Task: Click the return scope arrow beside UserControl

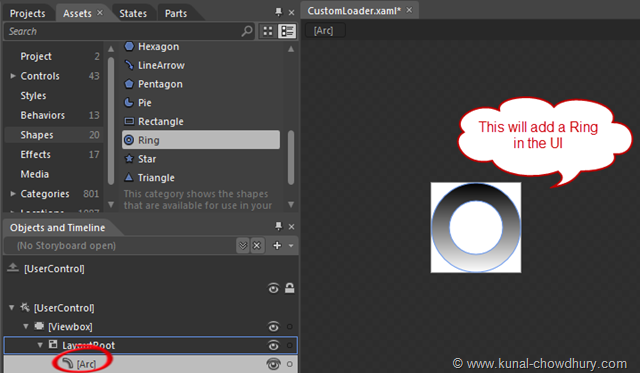Action: (x=13, y=268)
